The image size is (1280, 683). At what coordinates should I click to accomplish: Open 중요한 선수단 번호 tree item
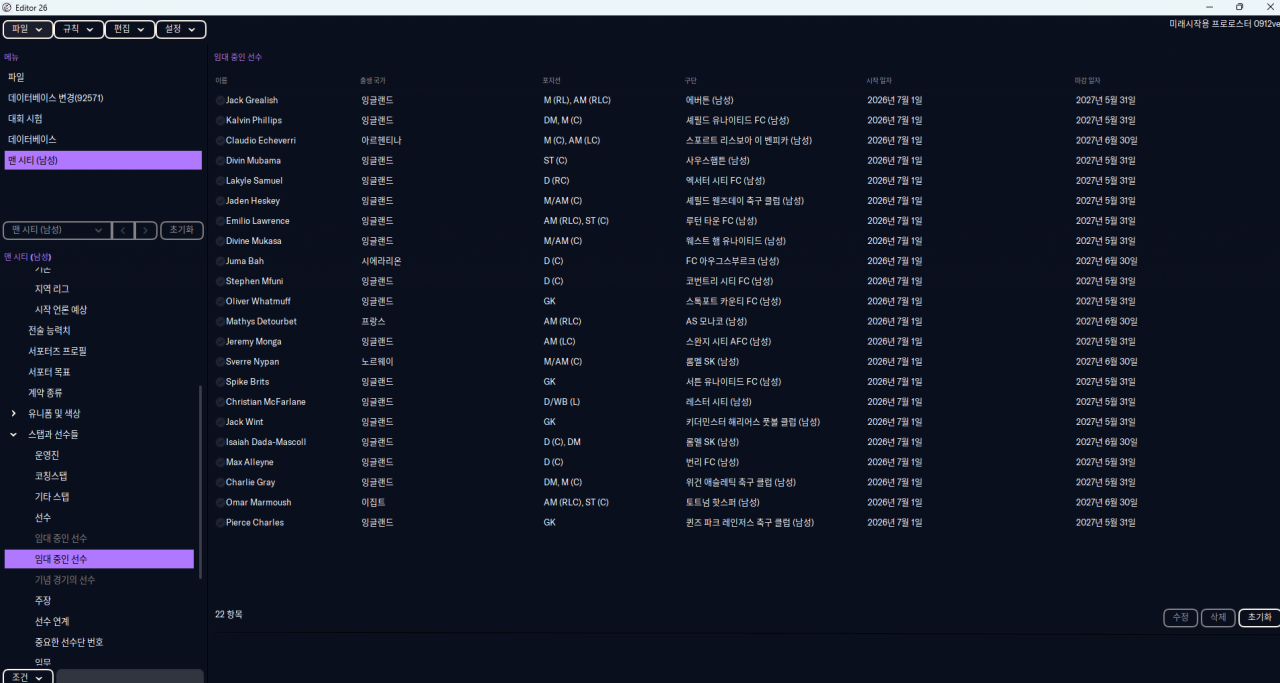pos(69,642)
